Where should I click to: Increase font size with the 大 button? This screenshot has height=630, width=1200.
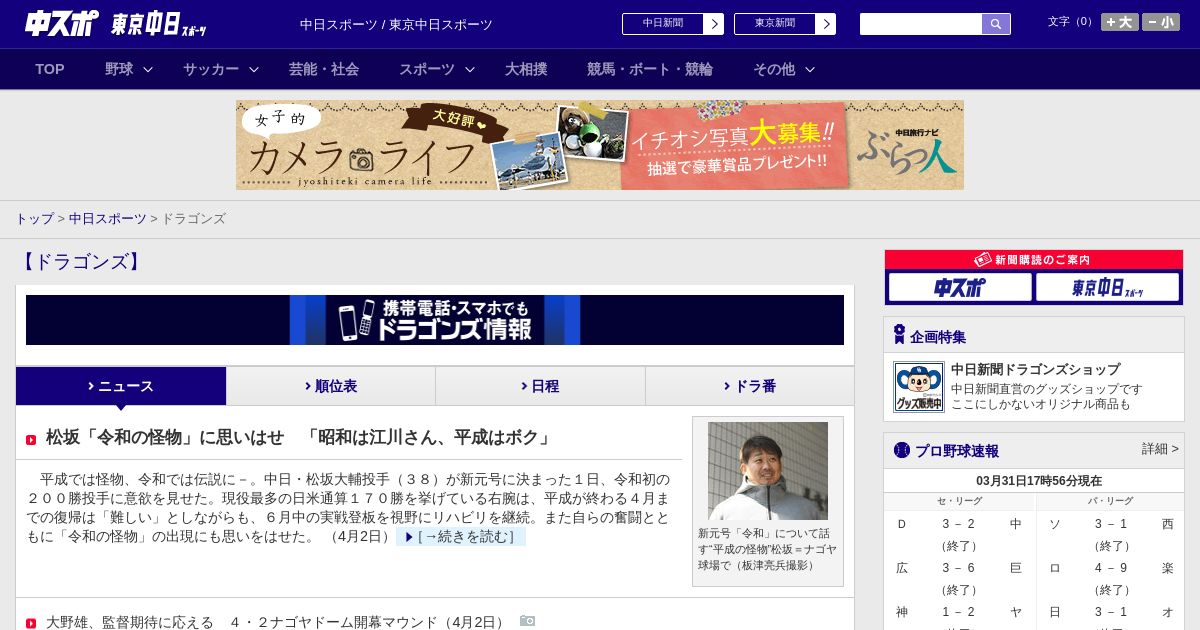point(1120,22)
